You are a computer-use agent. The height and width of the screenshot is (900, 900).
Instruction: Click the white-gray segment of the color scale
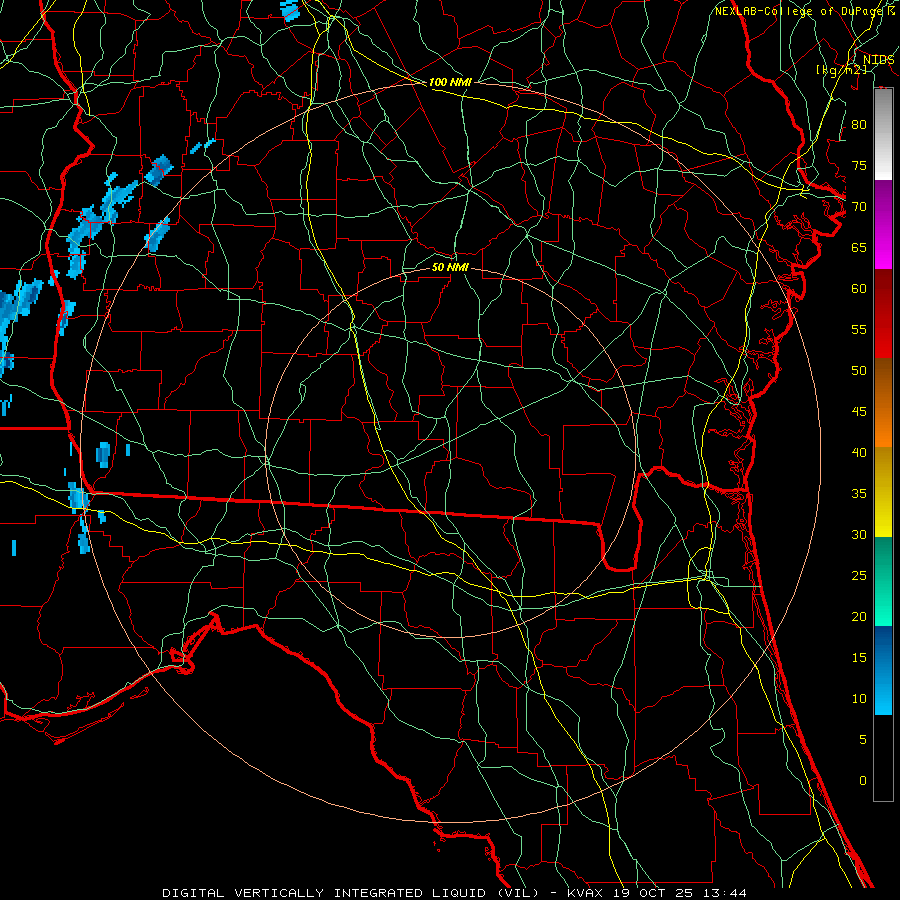tap(883, 134)
